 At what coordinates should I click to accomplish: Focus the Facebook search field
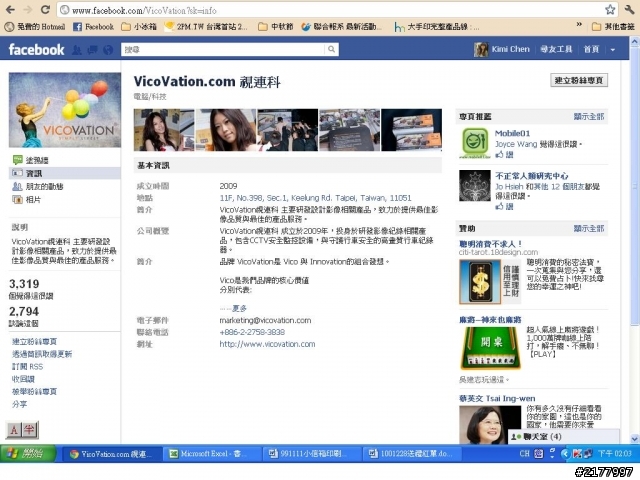tap(223, 49)
